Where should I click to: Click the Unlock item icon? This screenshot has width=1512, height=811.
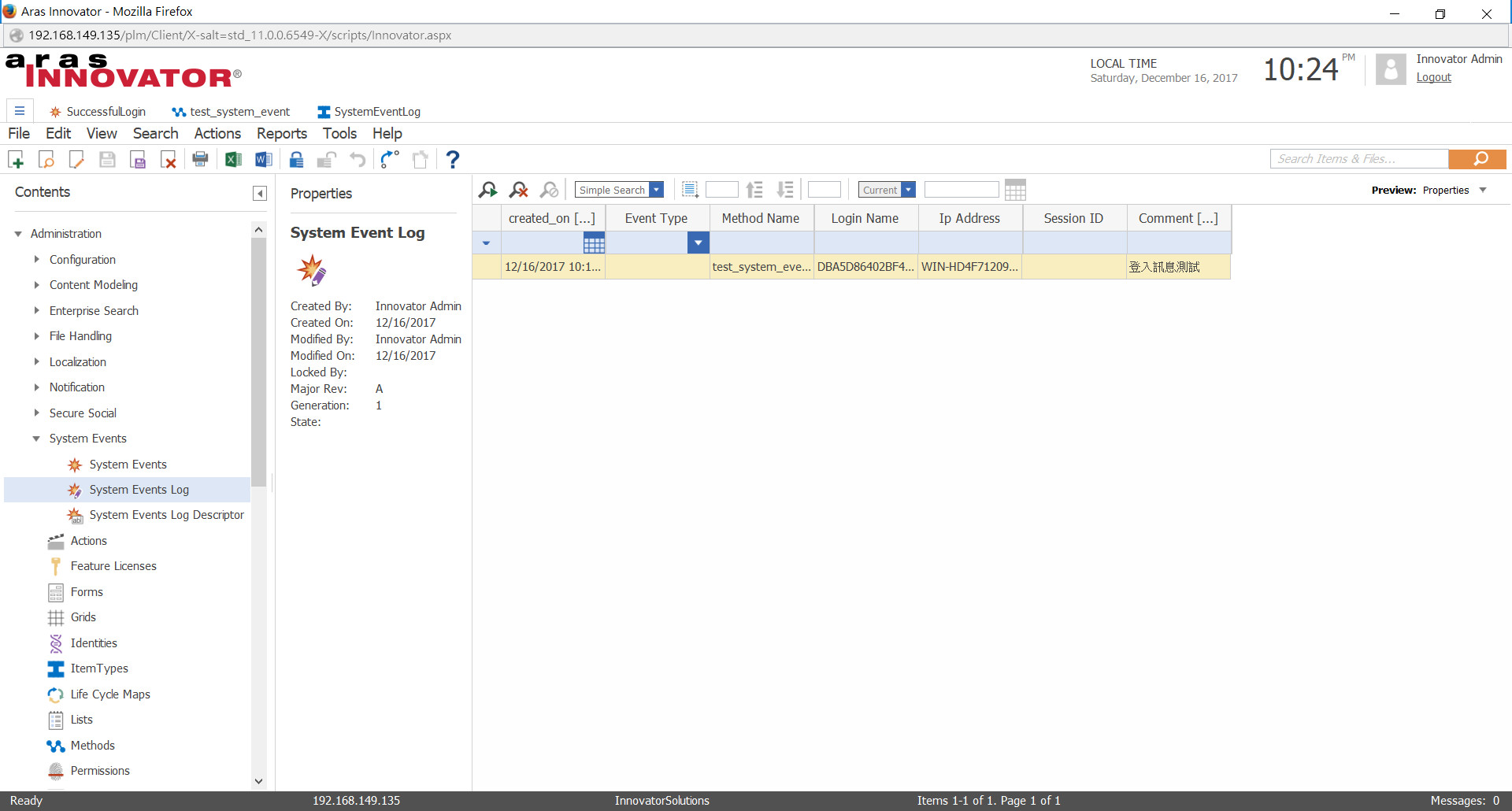327,160
